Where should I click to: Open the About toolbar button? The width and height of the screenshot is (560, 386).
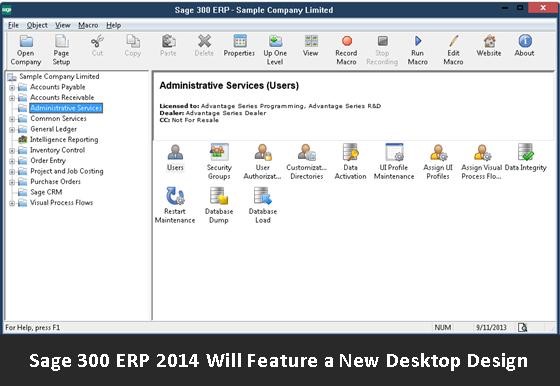point(525,46)
